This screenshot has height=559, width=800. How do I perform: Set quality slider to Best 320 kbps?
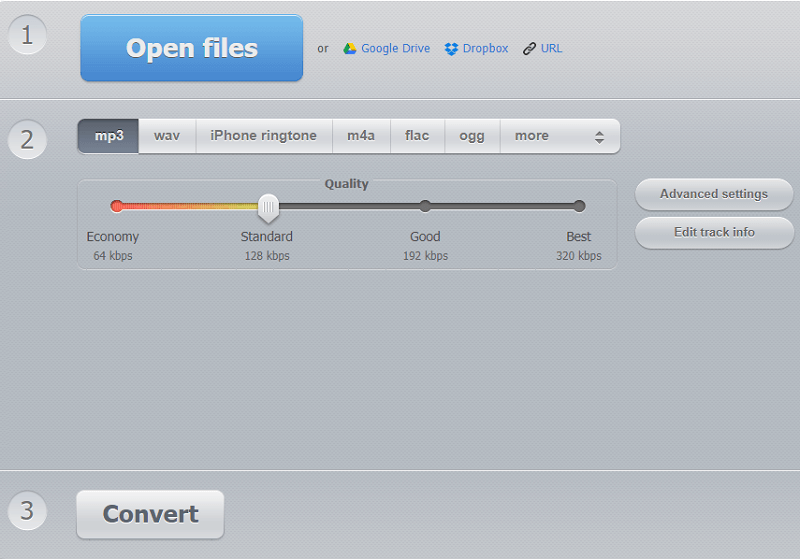coord(579,206)
